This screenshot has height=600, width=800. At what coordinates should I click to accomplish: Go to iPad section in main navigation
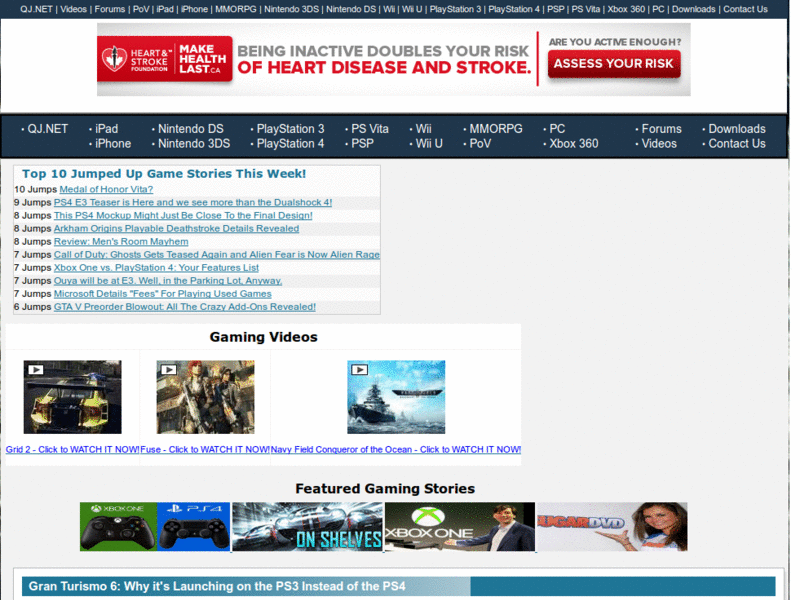[106, 129]
